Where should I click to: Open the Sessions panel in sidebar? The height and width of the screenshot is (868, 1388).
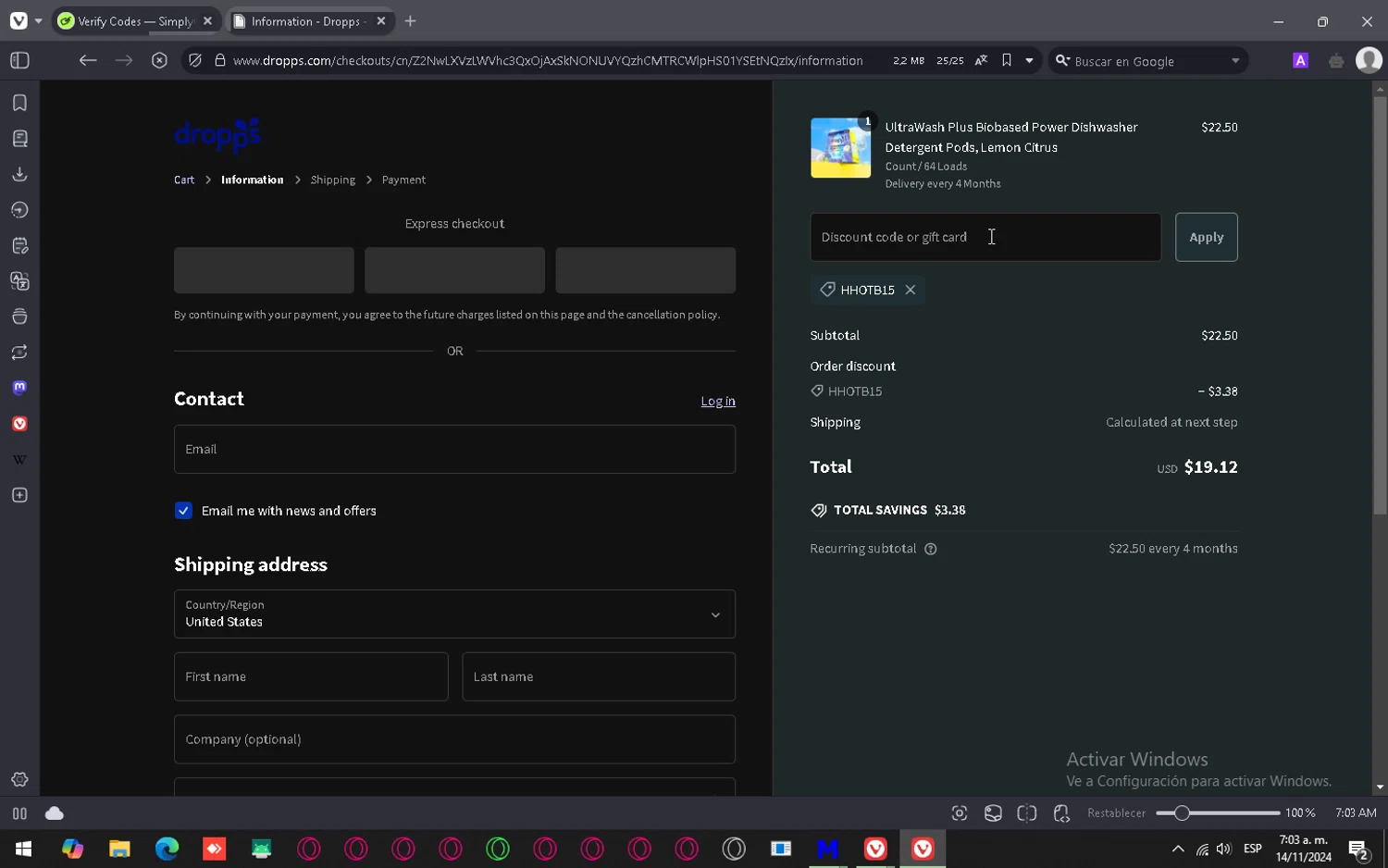point(19,353)
